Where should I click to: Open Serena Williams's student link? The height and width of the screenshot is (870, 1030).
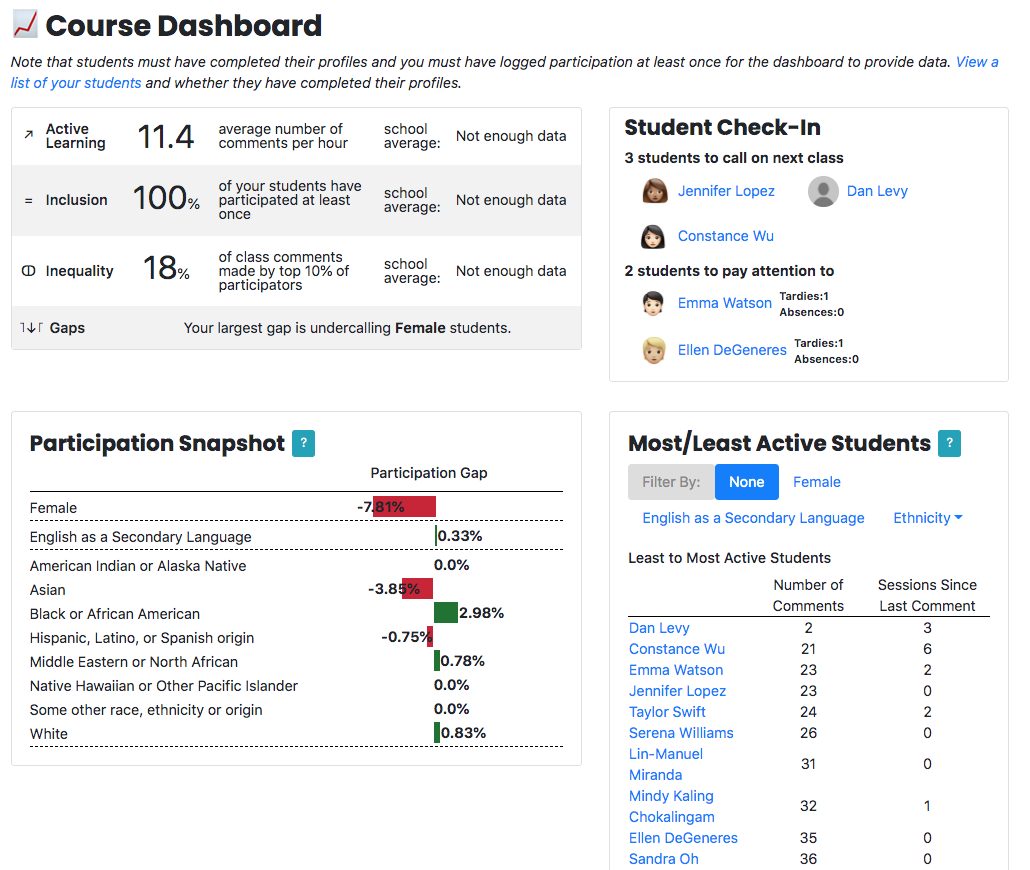point(681,733)
